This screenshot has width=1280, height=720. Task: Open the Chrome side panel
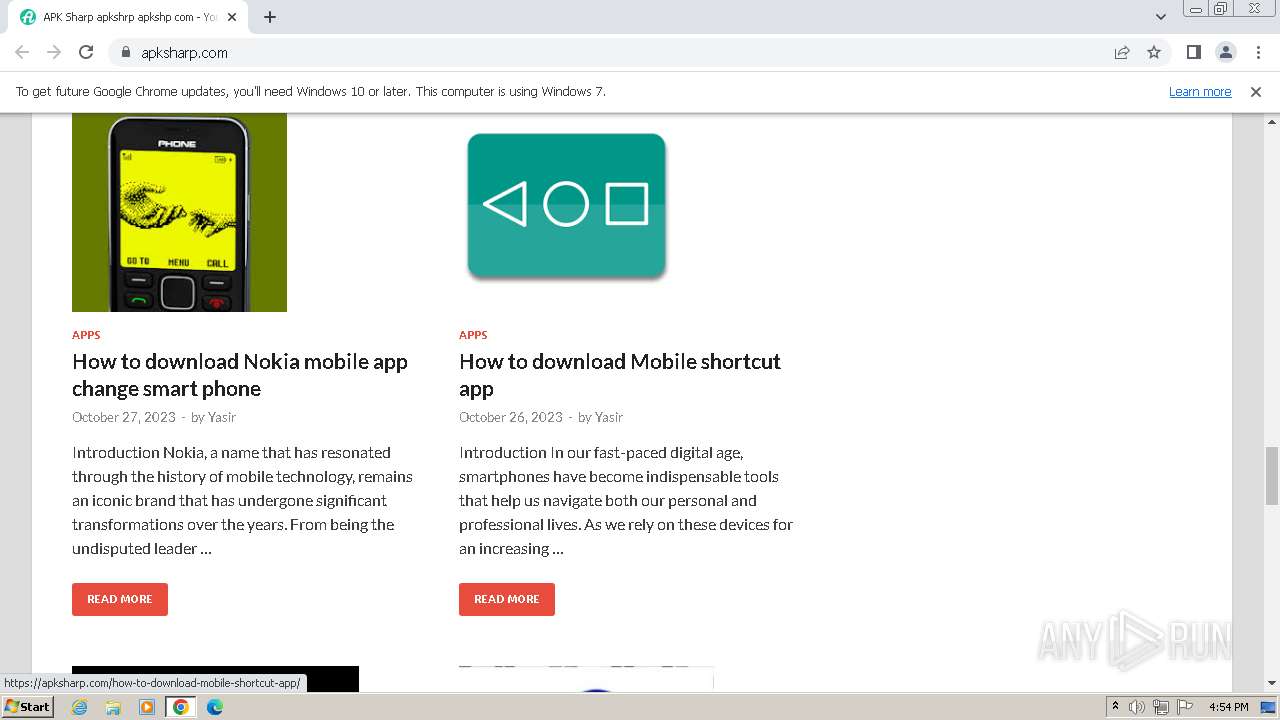click(x=1193, y=52)
